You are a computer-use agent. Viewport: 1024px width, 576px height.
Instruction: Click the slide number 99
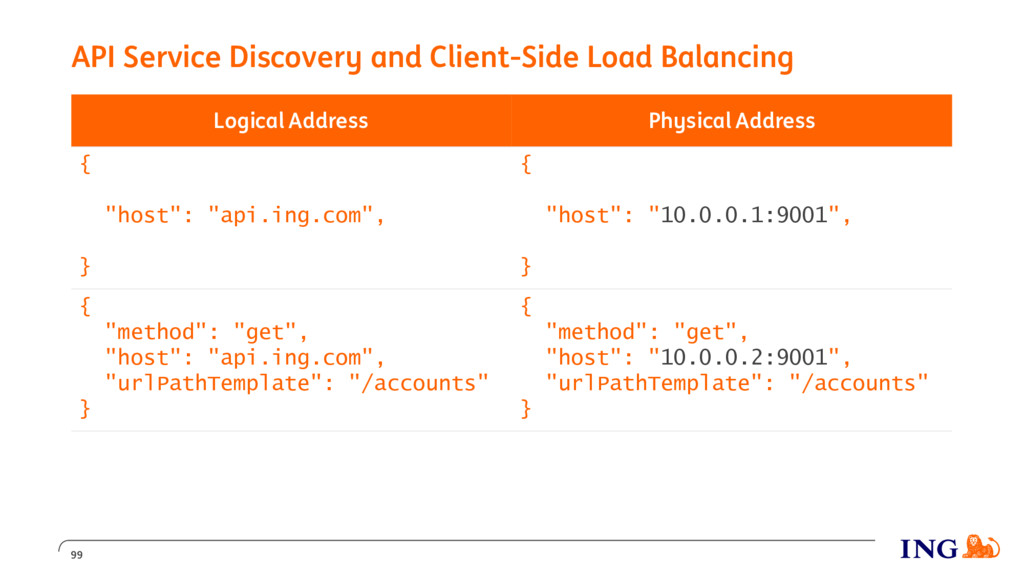coord(76,555)
